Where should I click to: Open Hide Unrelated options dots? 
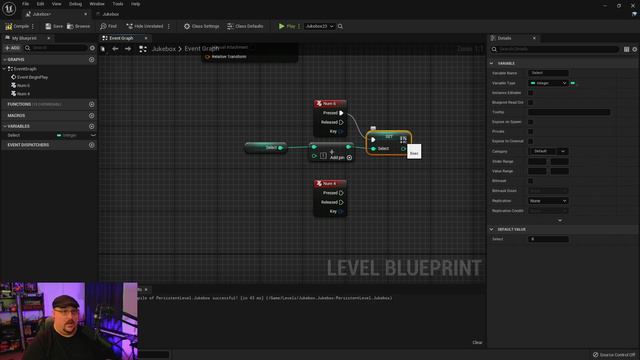pyautogui.click(x=169, y=26)
